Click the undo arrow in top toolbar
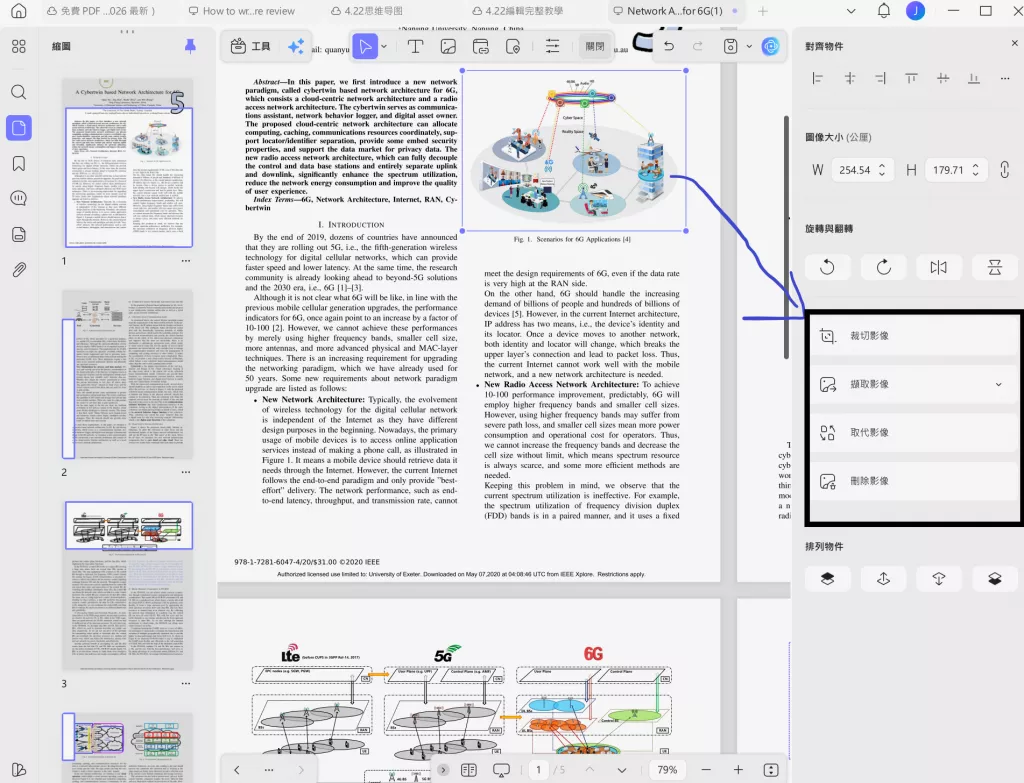This screenshot has width=1024, height=783. pyautogui.click(x=669, y=46)
